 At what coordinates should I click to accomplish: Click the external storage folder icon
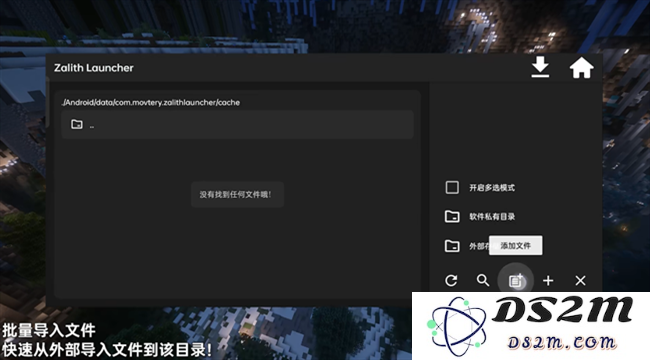(x=452, y=246)
